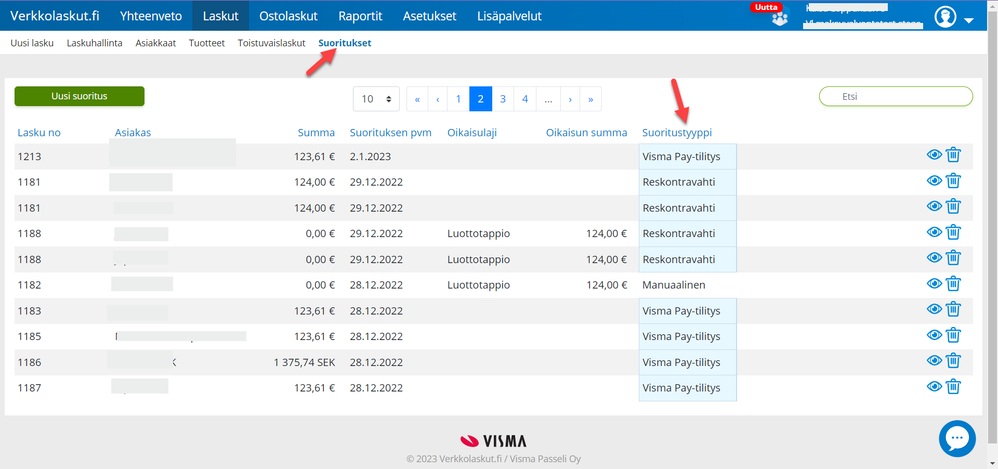Delete the payment for invoice 1185
Viewport: 998px width, 469px height.
pos(953,335)
